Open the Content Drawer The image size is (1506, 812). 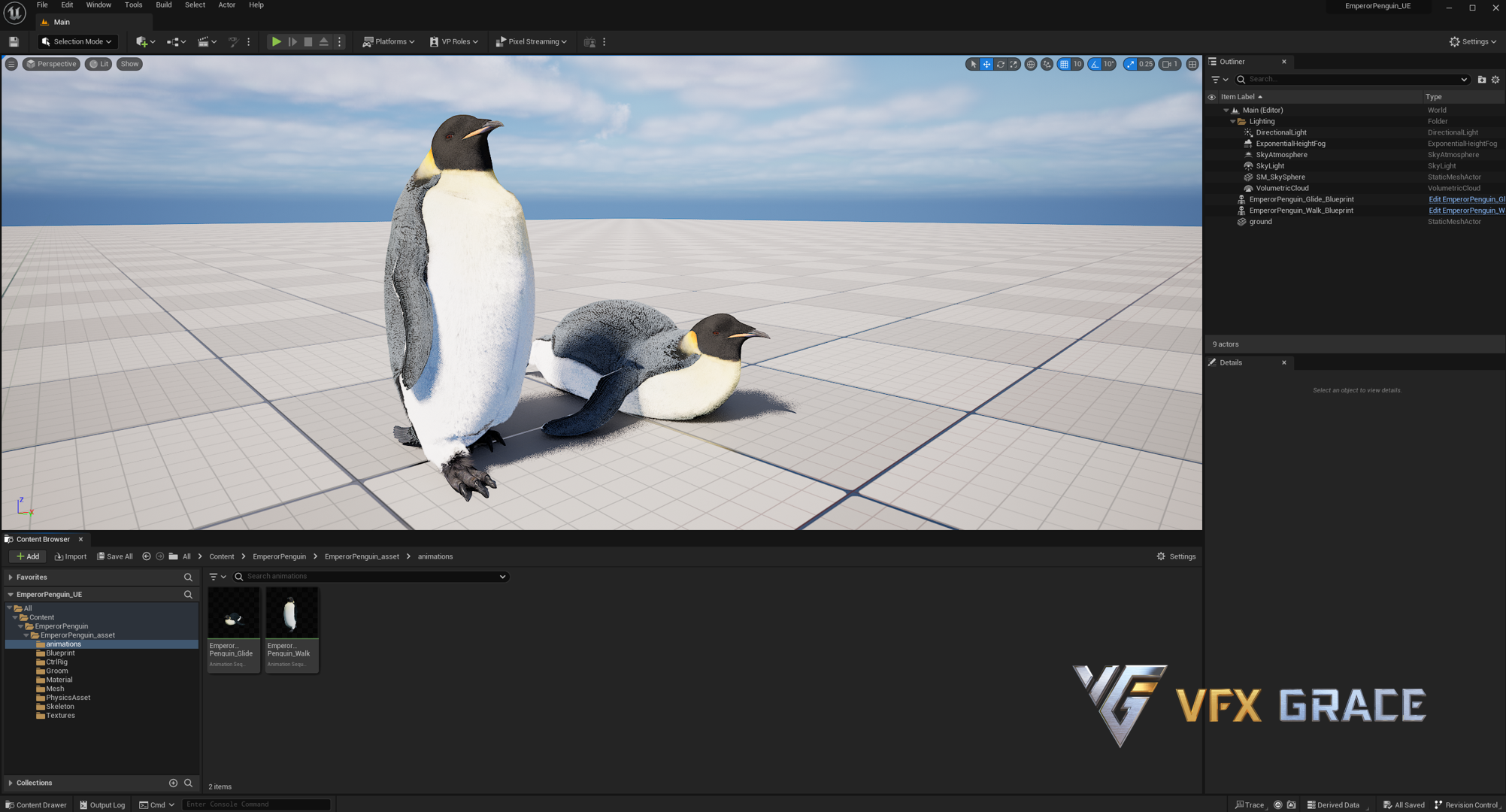click(35, 805)
